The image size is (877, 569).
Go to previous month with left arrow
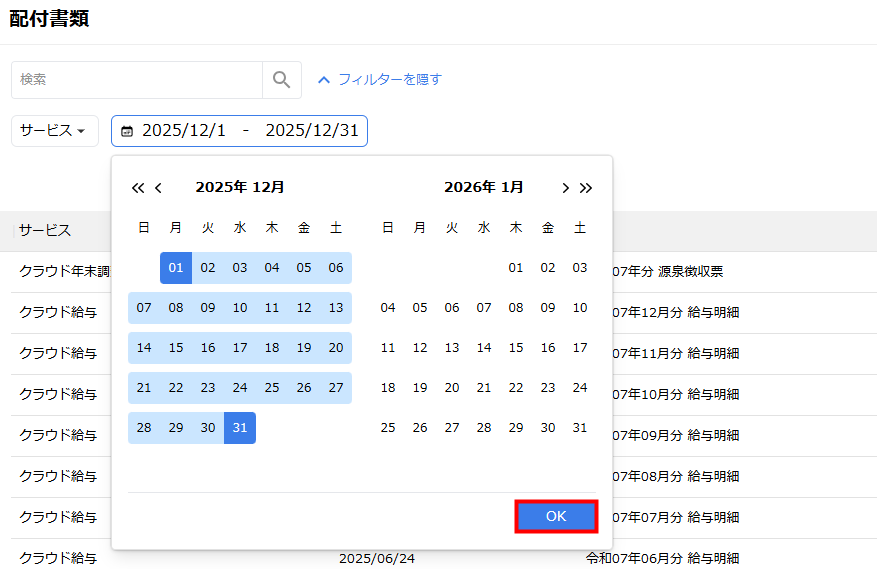click(x=158, y=188)
